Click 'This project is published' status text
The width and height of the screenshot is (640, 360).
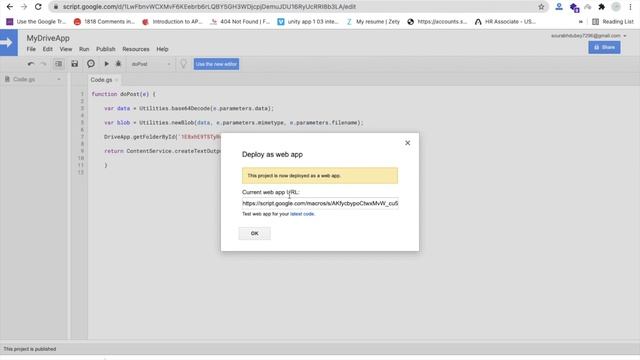(30, 349)
